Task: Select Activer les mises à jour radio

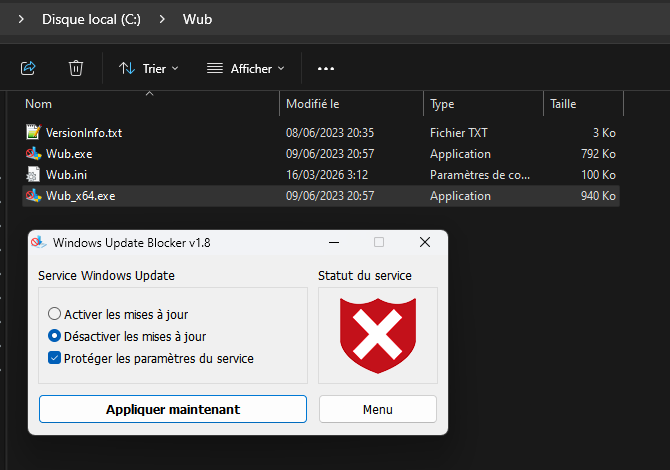Action: (54, 314)
